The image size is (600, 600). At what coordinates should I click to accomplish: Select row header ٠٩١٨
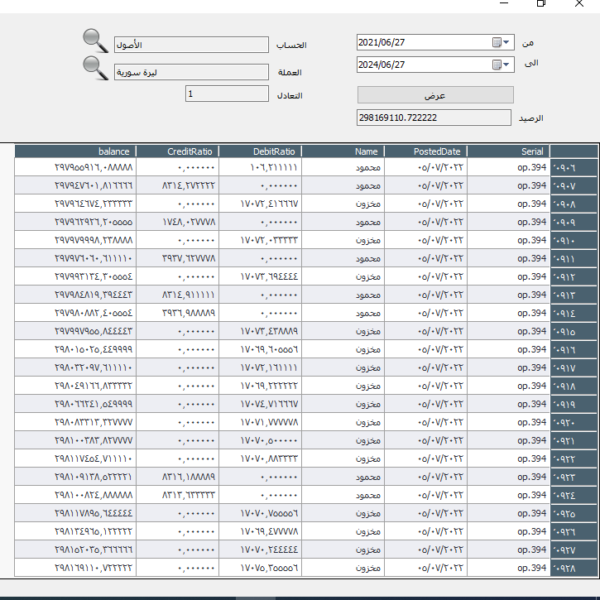(x=574, y=386)
